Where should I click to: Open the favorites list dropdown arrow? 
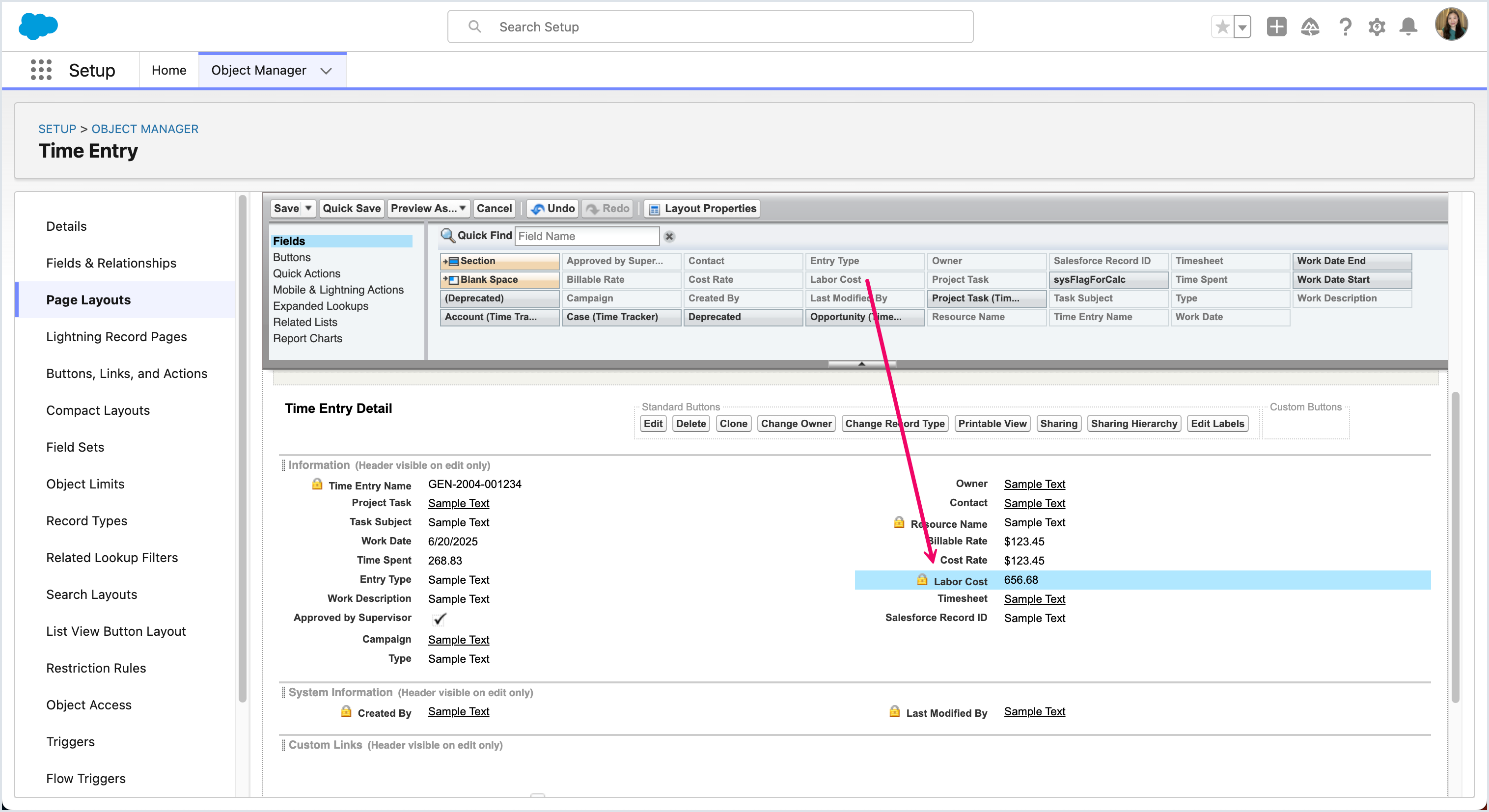1241,27
